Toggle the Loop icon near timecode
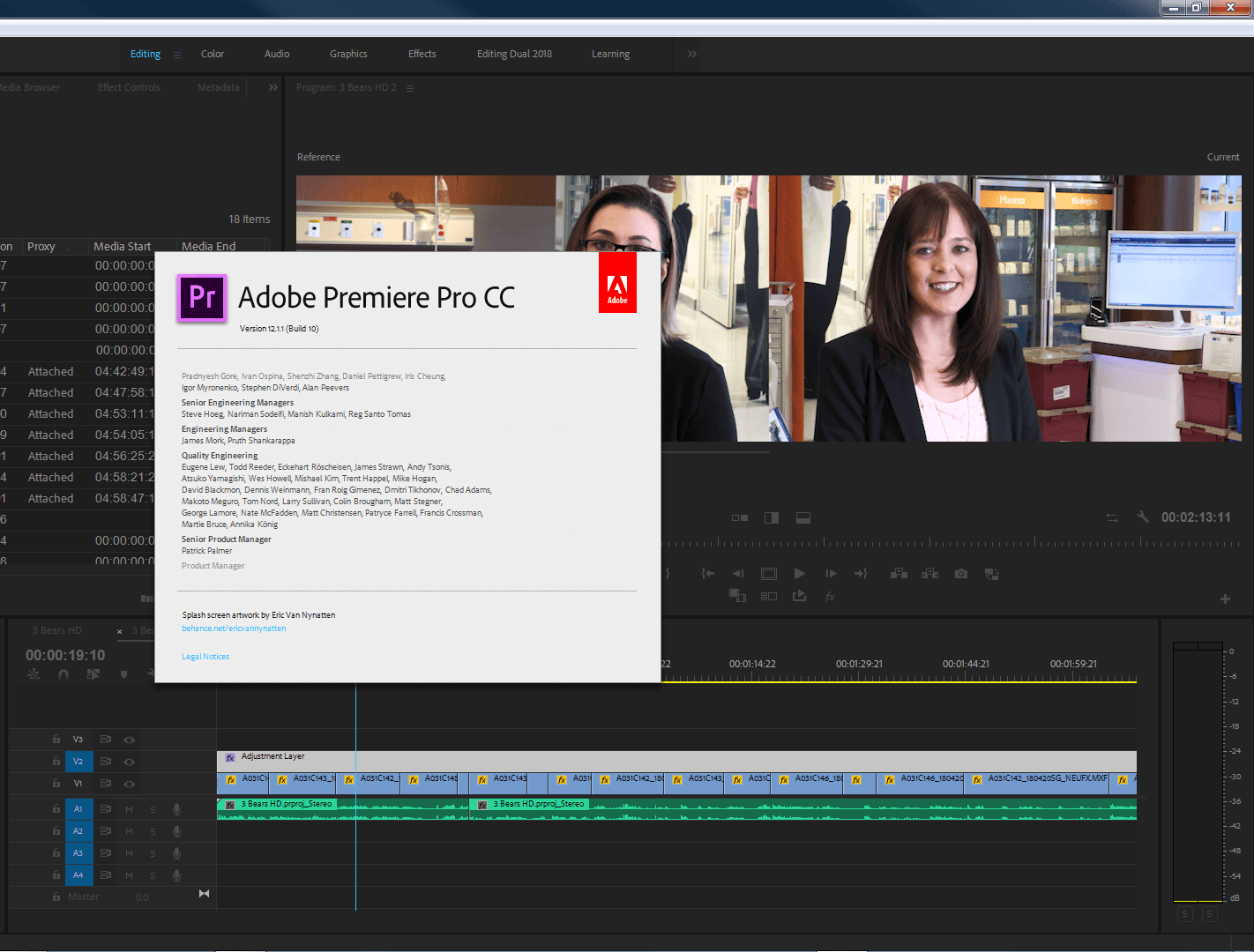1254x952 pixels. (x=1112, y=517)
